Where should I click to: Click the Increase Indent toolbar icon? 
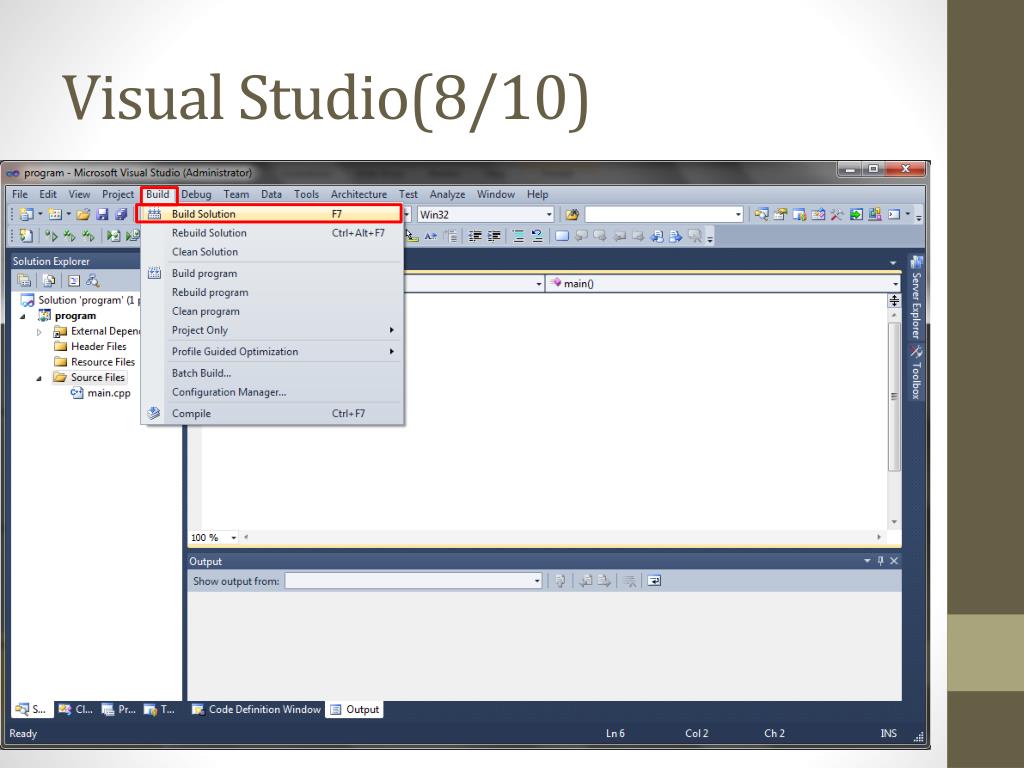pos(494,236)
